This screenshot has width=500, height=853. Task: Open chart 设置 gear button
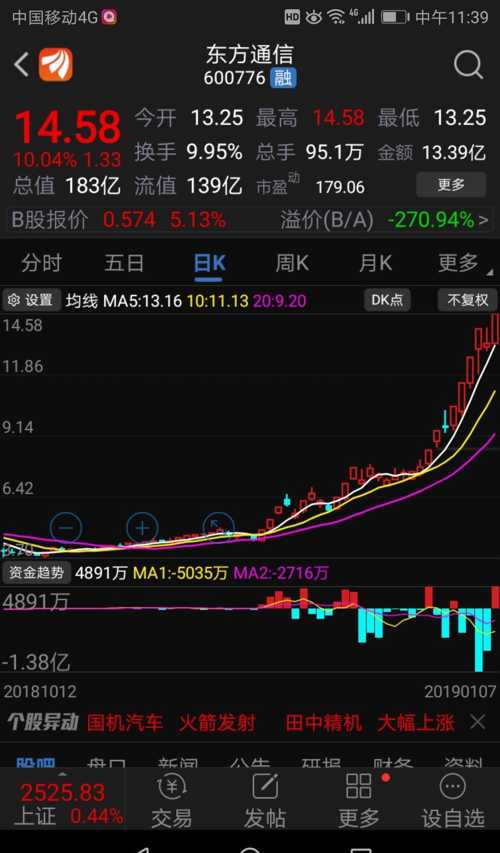(31, 300)
